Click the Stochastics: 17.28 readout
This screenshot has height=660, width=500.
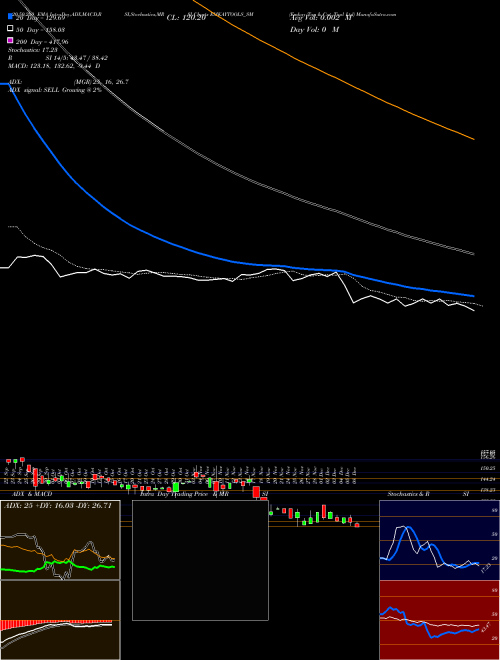(x=33, y=50)
